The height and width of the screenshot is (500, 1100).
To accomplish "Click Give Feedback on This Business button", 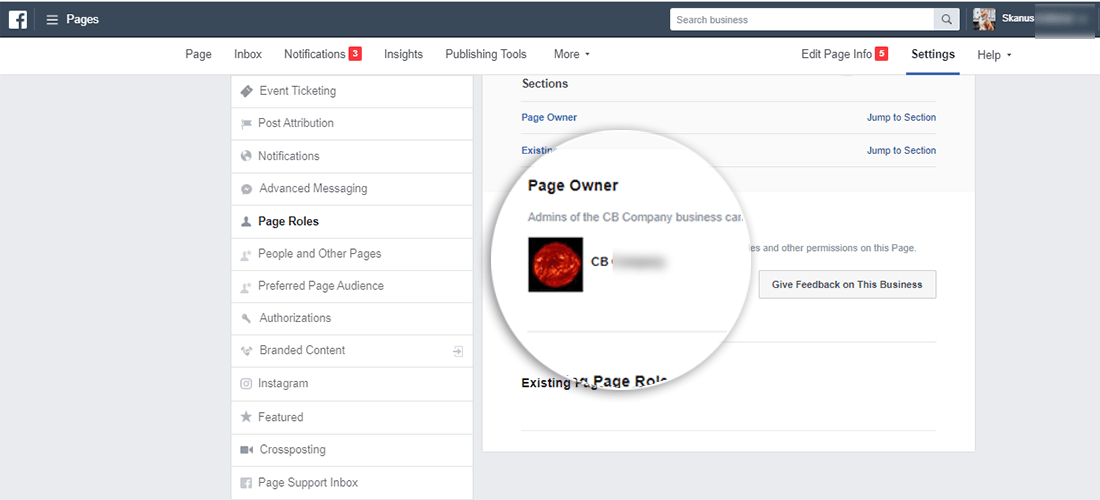I will [x=847, y=285].
